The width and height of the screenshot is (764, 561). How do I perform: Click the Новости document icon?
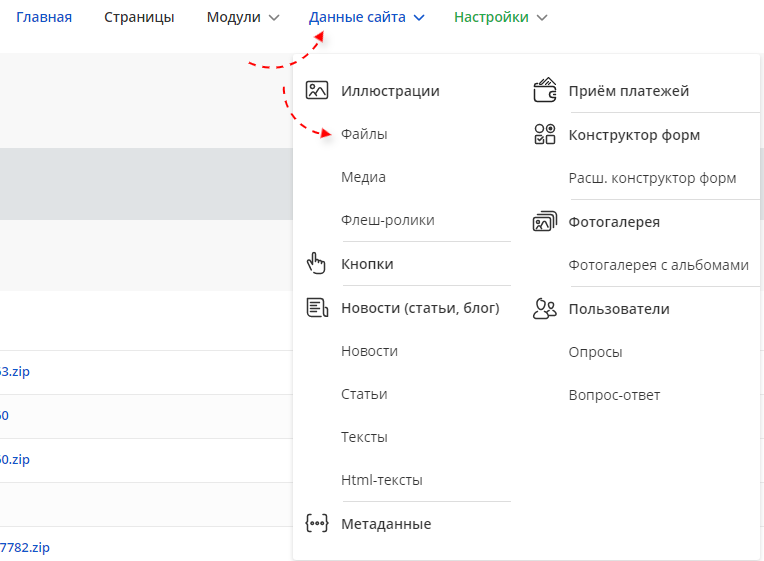317,308
